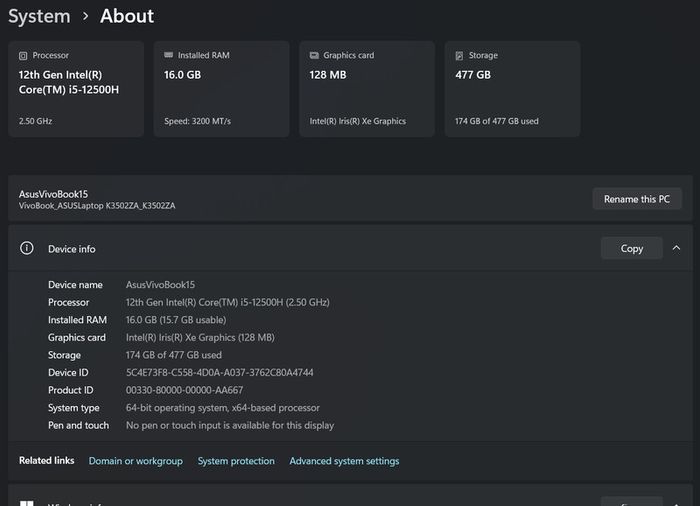The image size is (700, 506).
Task: Open Advanced system settings link
Action: pos(344,461)
